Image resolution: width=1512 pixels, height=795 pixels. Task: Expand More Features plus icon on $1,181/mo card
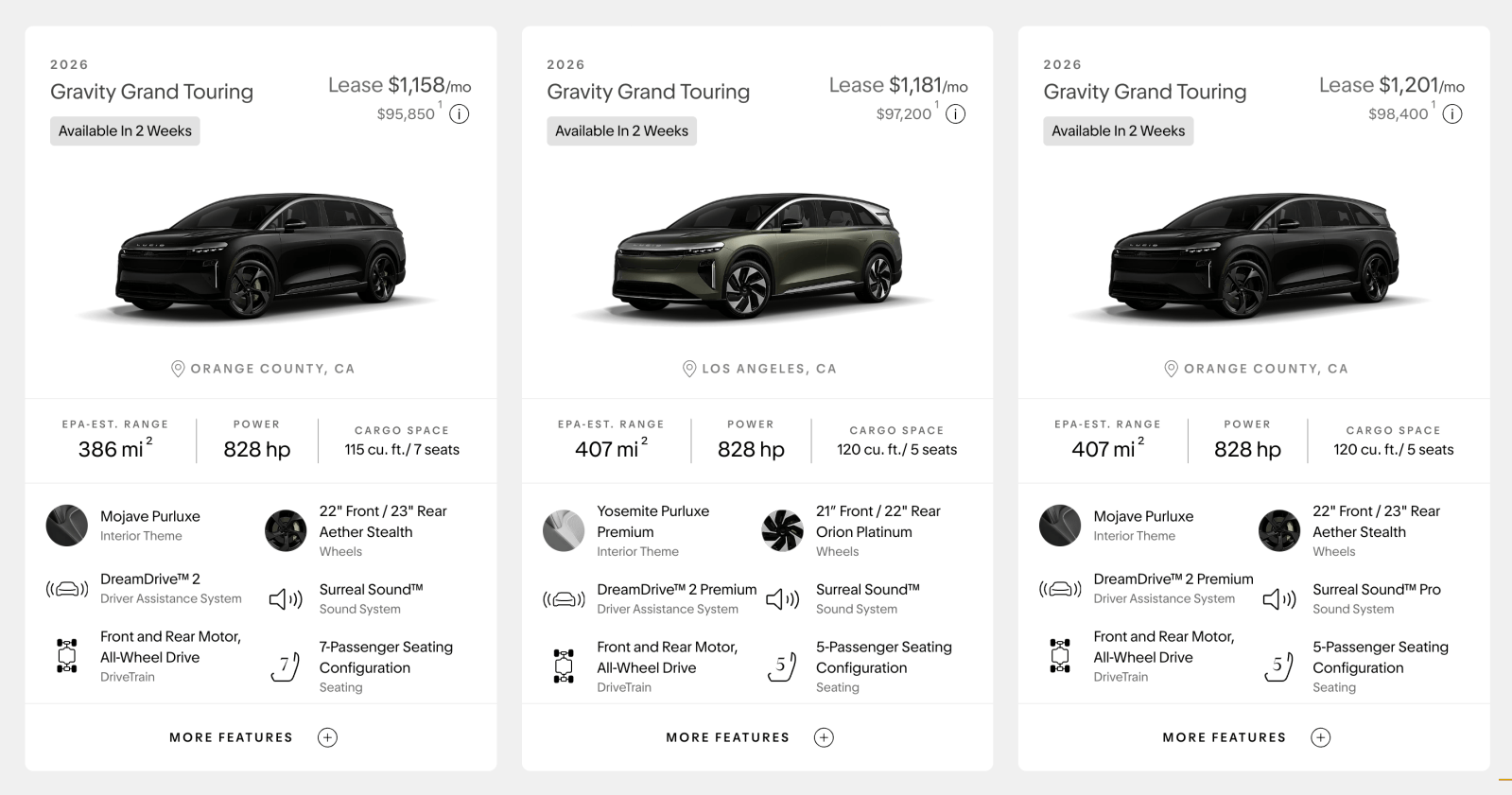click(824, 737)
